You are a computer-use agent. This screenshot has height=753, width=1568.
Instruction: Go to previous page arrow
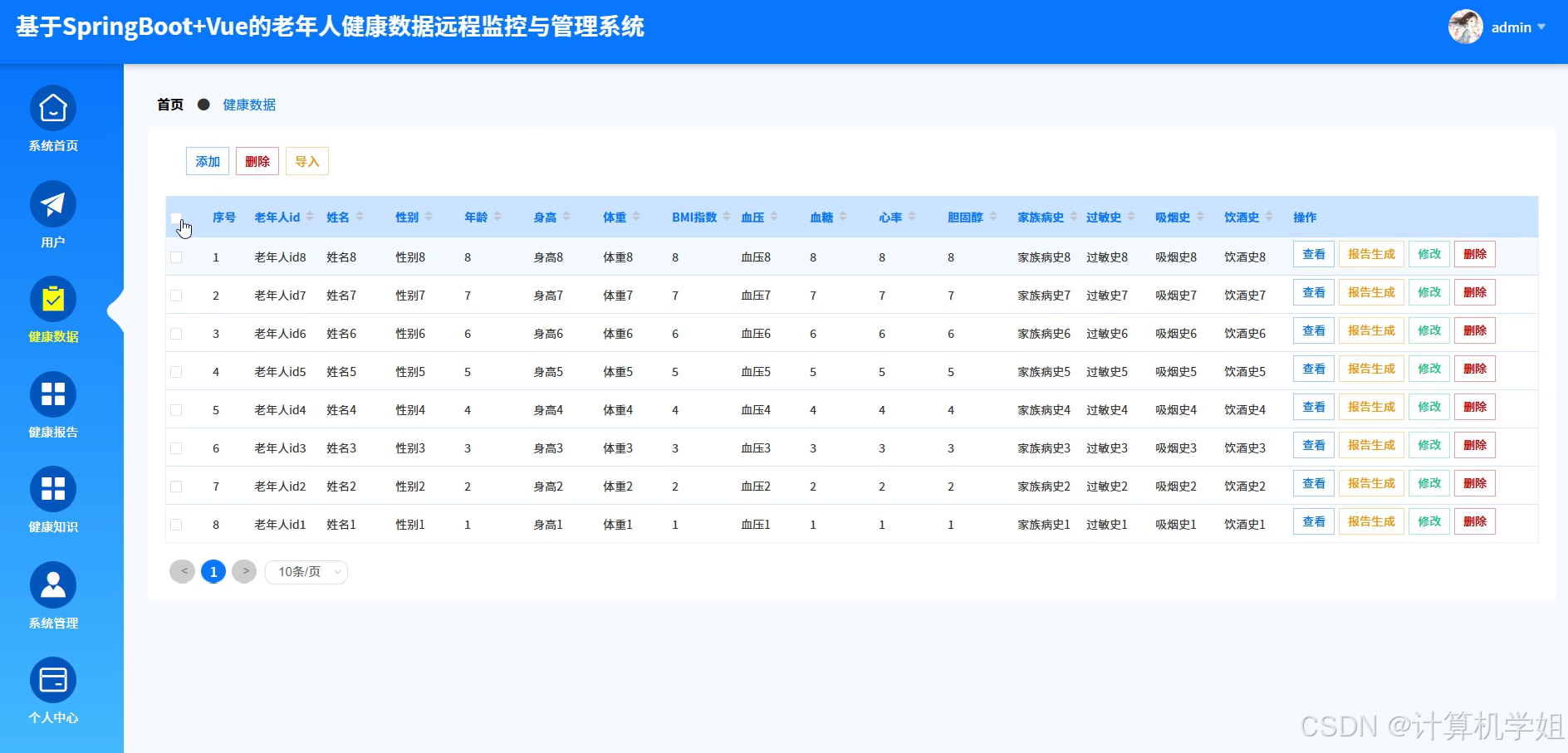(183, 571)
